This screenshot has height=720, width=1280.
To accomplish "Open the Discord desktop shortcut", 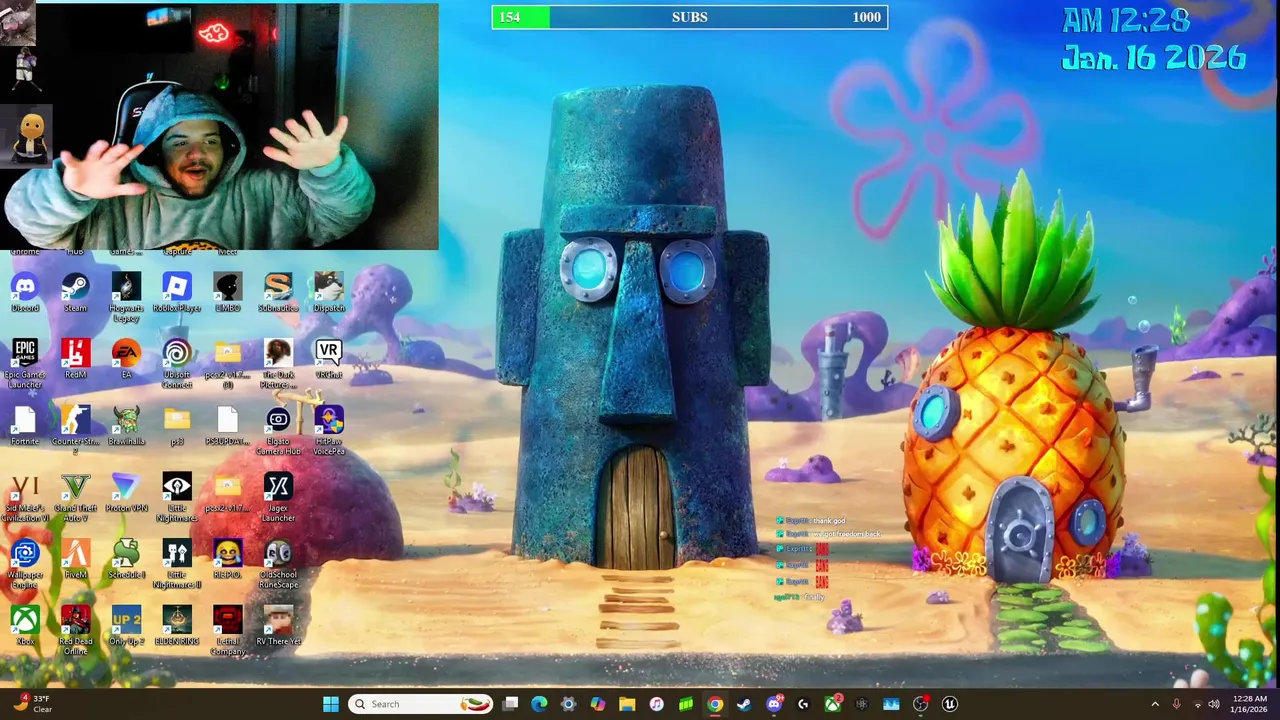I will coord(25,292).
